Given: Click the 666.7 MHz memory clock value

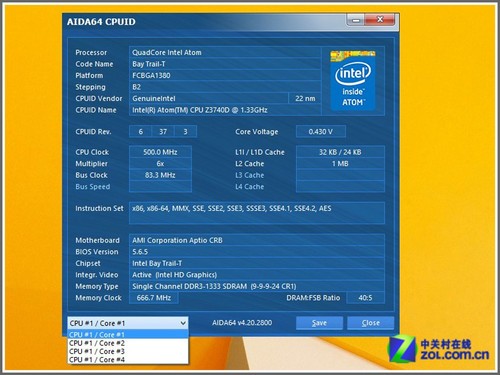Looking at the screenshot, I should 154,298.
